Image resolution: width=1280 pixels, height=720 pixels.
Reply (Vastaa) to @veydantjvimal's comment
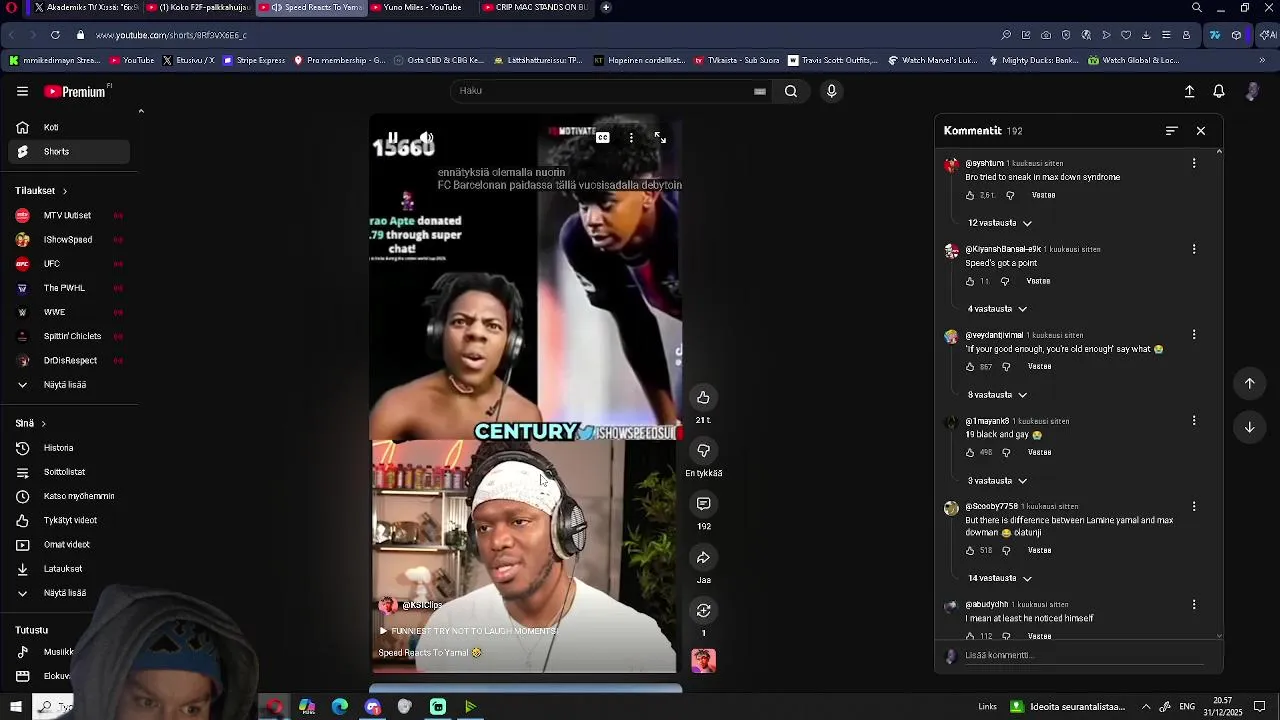1039,367
